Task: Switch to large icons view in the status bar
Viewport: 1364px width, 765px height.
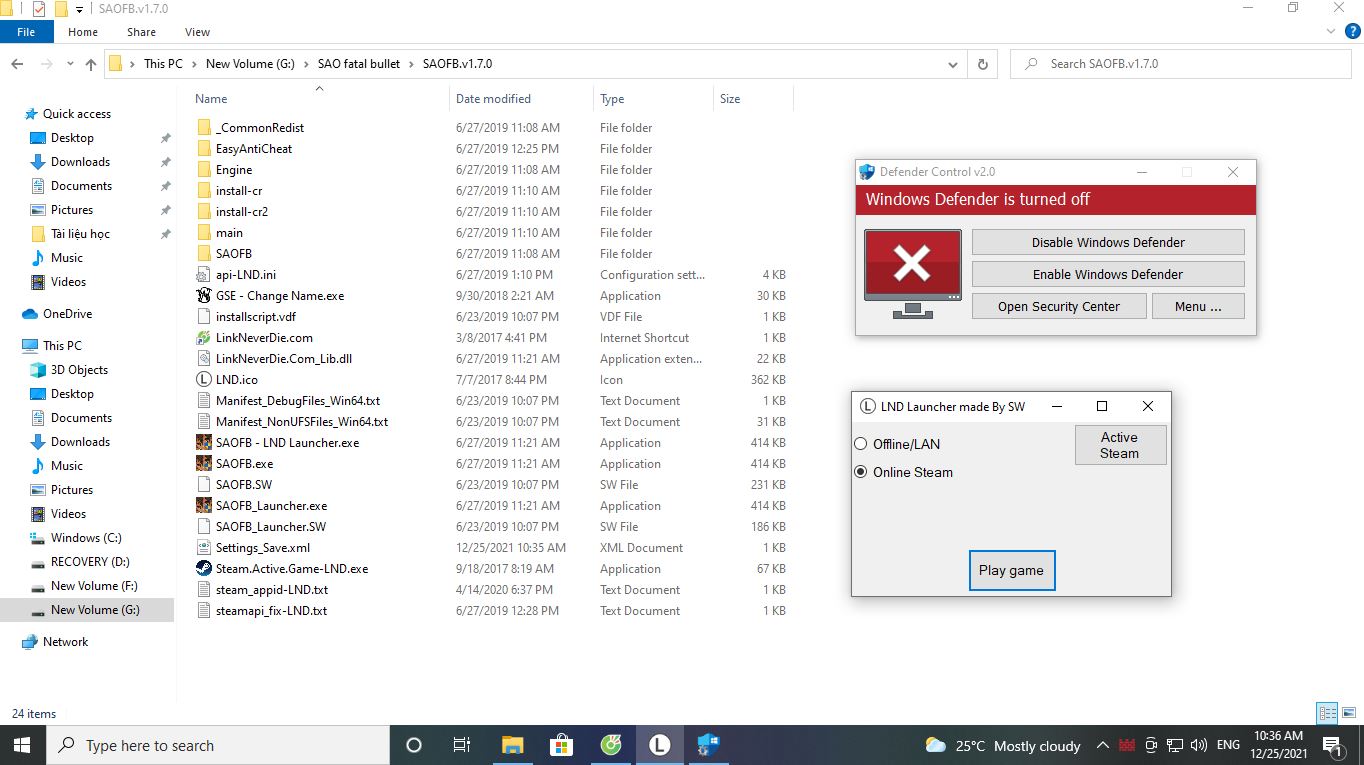Action: click(1347, 713)
